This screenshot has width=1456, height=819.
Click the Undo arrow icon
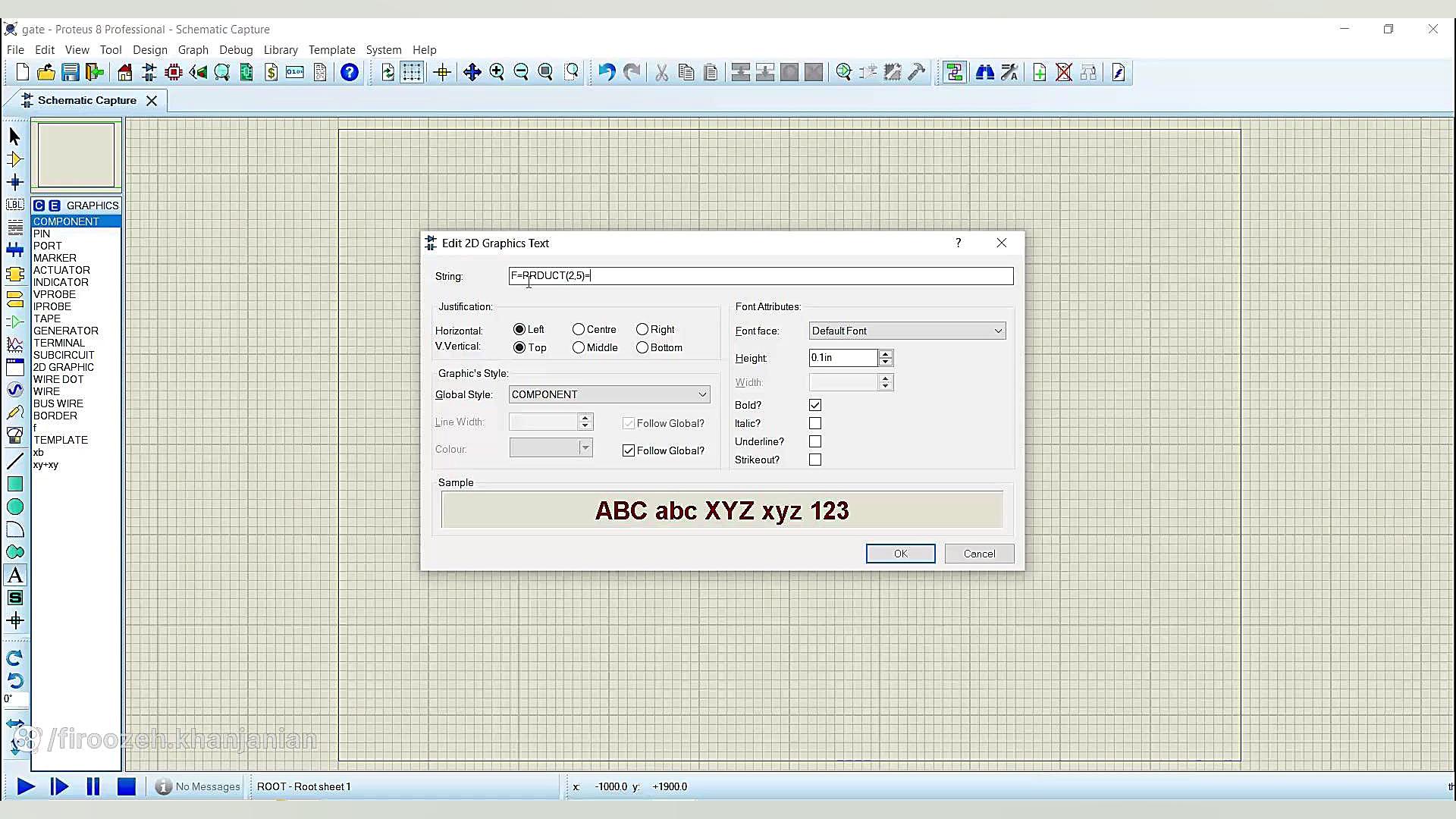(x=607, y=72)
